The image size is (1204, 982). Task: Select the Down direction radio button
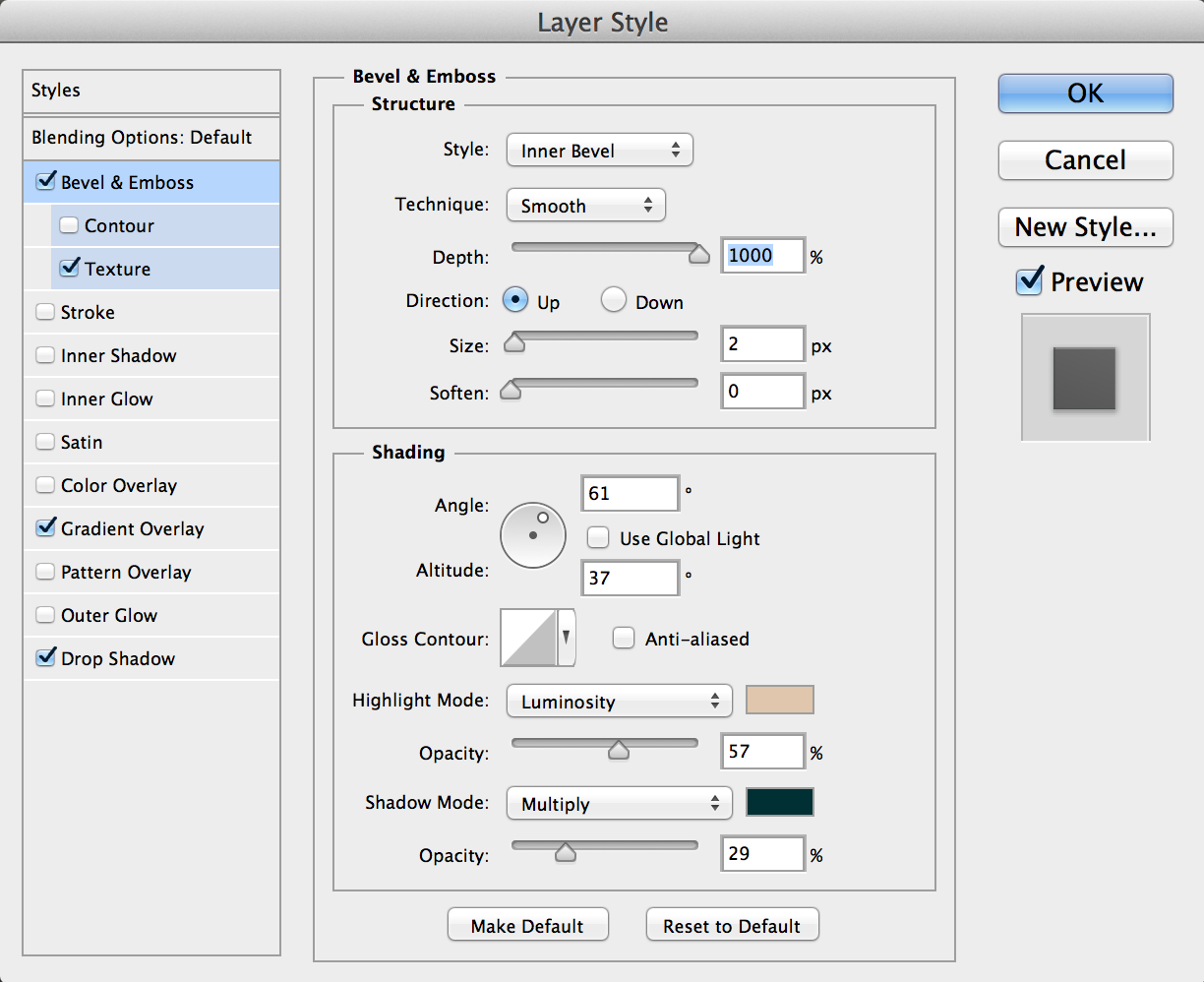click(614, 300)
